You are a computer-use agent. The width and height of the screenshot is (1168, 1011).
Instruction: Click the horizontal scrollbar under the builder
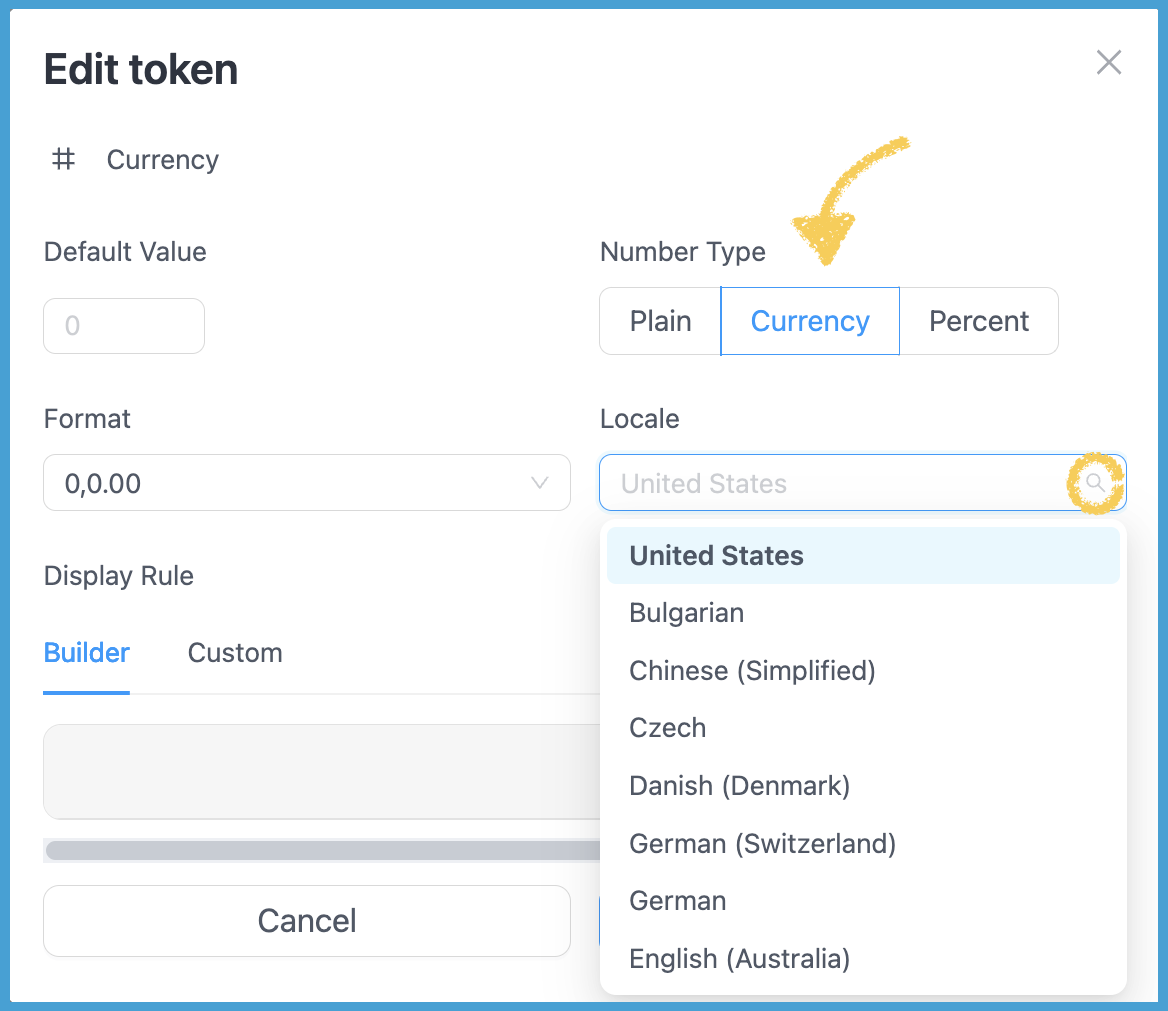322,850
